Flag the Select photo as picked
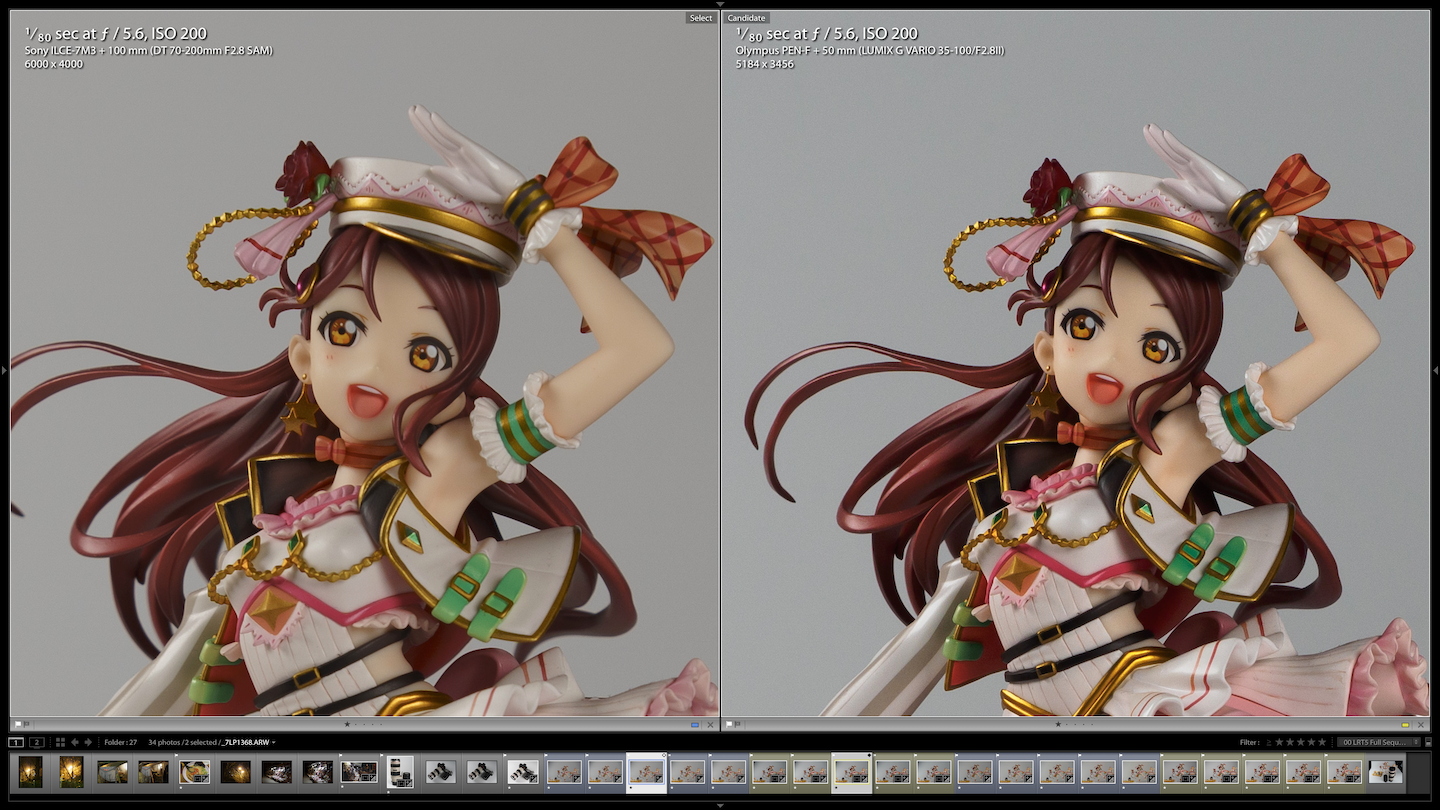1440x810 pixels. tap(18, 724)
